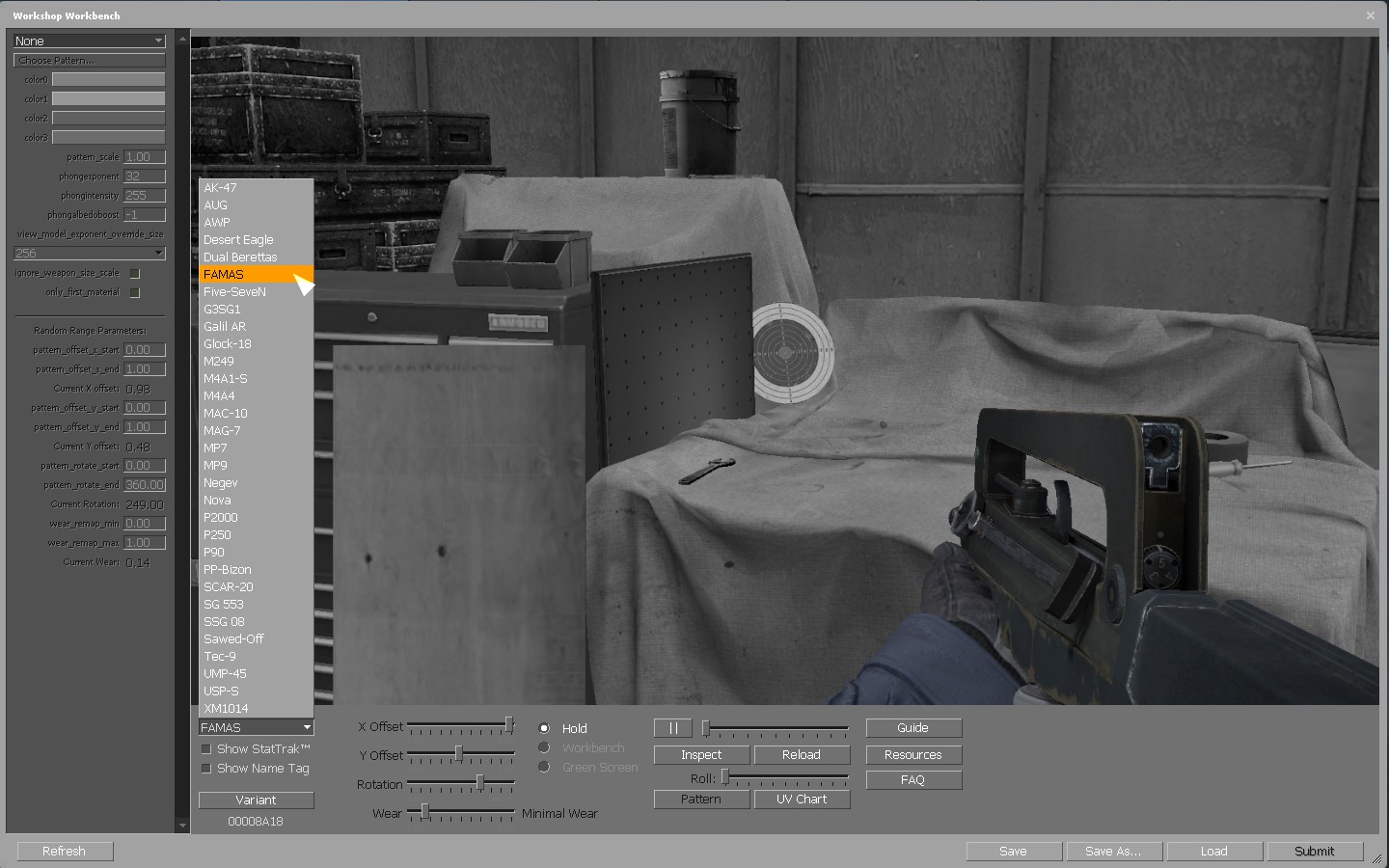The height and width of the screenshot is (868, 1389).
Task: Choose Five-SeveN from the weapon list
Action: [x=257, y=292]
